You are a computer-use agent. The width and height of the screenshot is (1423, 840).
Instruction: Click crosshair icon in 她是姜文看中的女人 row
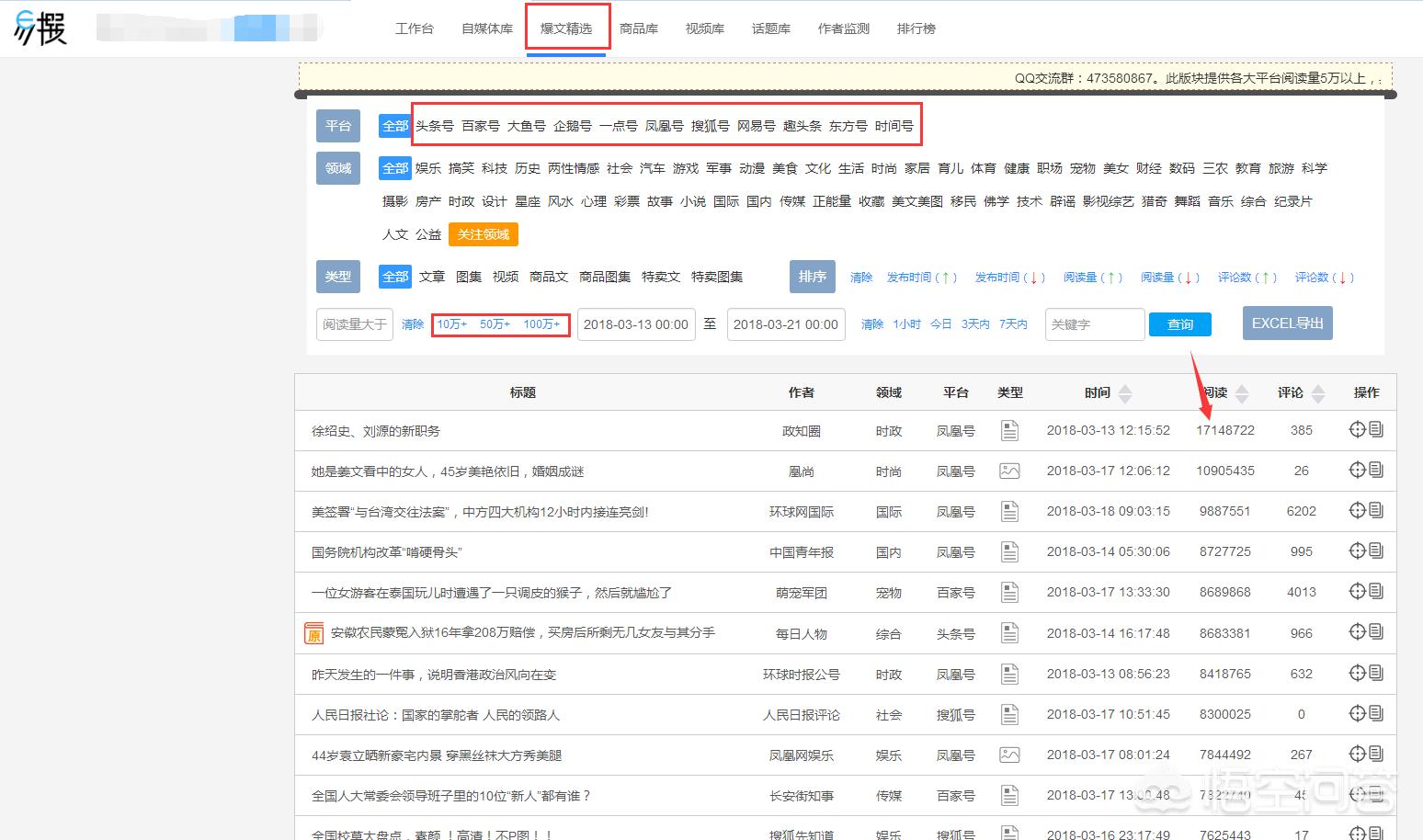tap(1357, 470)
